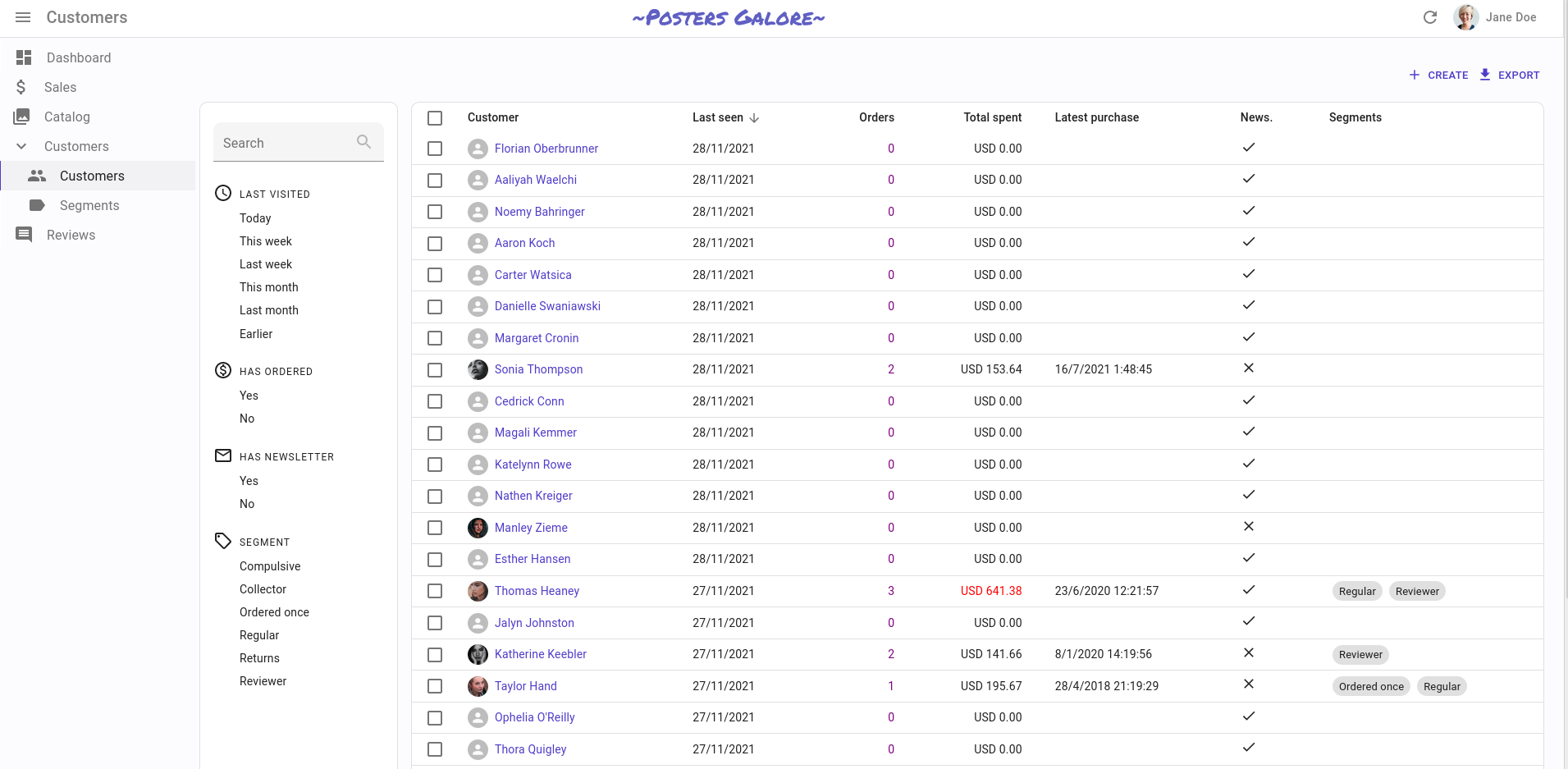The width and height of the screenshot is (1568, 769).
Task: Open the Jane Doe user menu
Action: 1495,17
